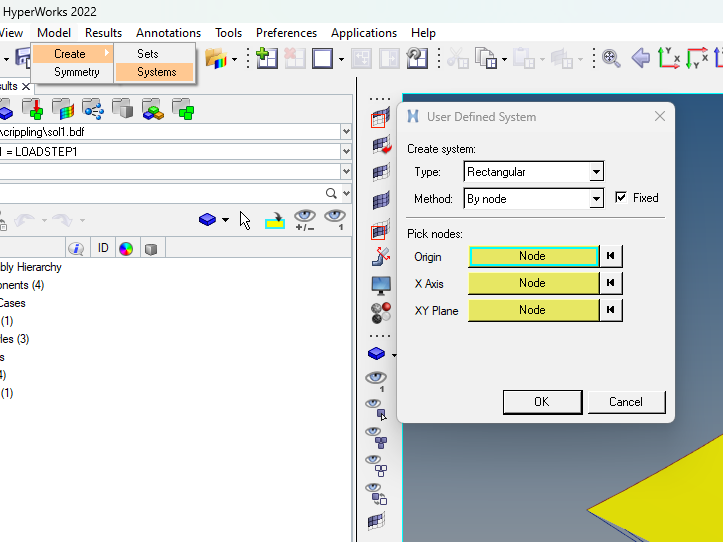The image size is (723, 542).
Task: Open the Tools menu
Action: click(x=228, y=33)
